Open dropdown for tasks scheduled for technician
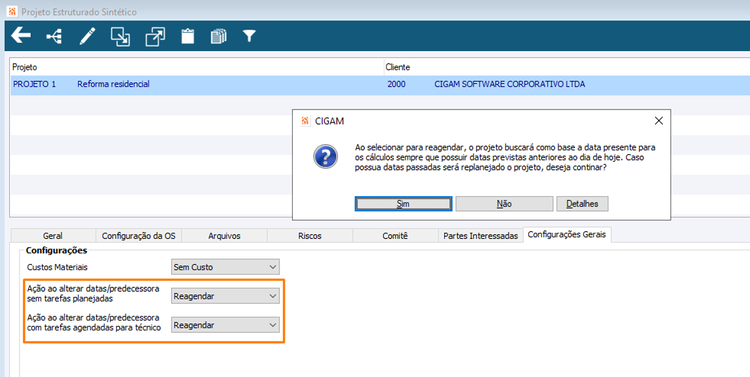 225,325
